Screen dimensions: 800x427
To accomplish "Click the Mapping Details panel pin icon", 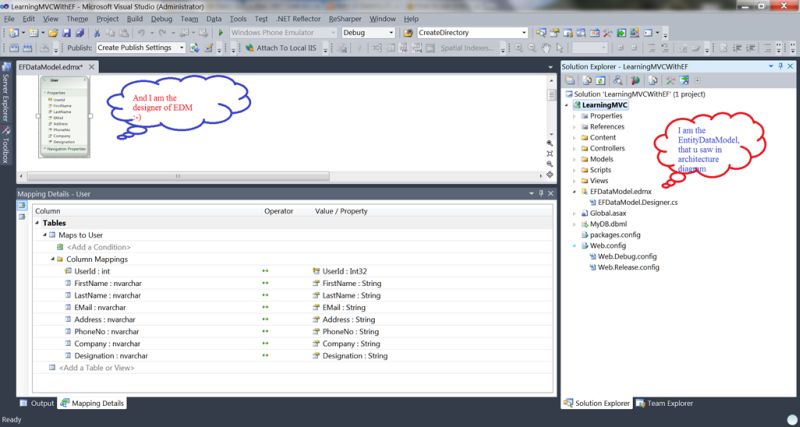I will [541, 194].
